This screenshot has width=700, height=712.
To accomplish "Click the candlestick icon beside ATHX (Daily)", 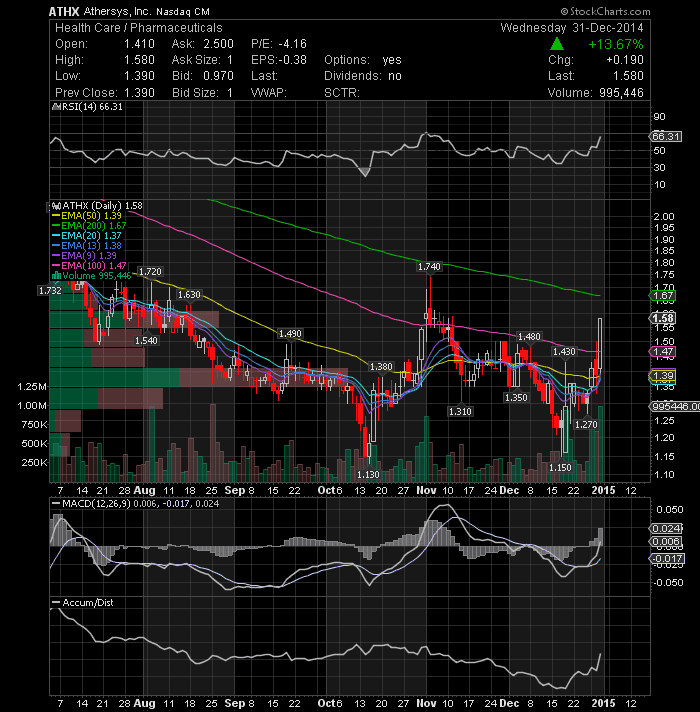I will 57,206.
